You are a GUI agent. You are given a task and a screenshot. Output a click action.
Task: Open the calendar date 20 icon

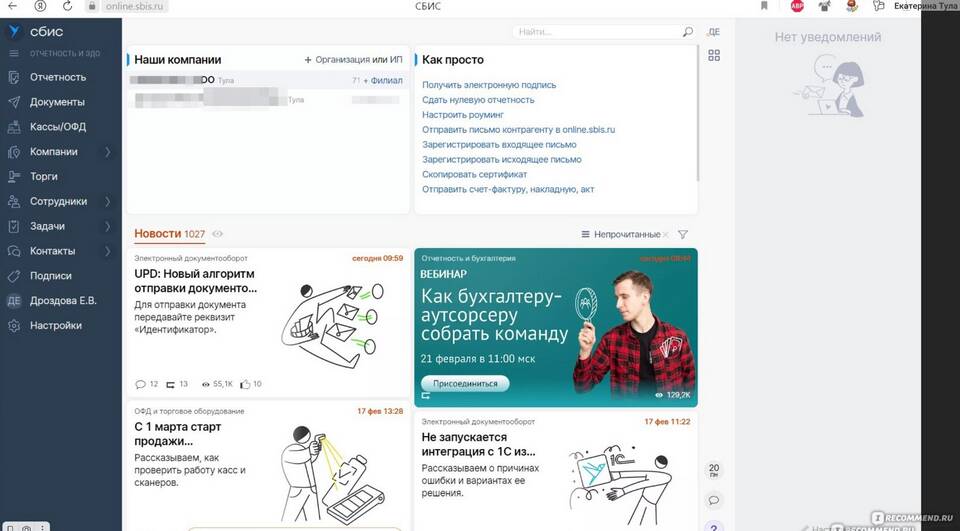(x=714, y=470)
